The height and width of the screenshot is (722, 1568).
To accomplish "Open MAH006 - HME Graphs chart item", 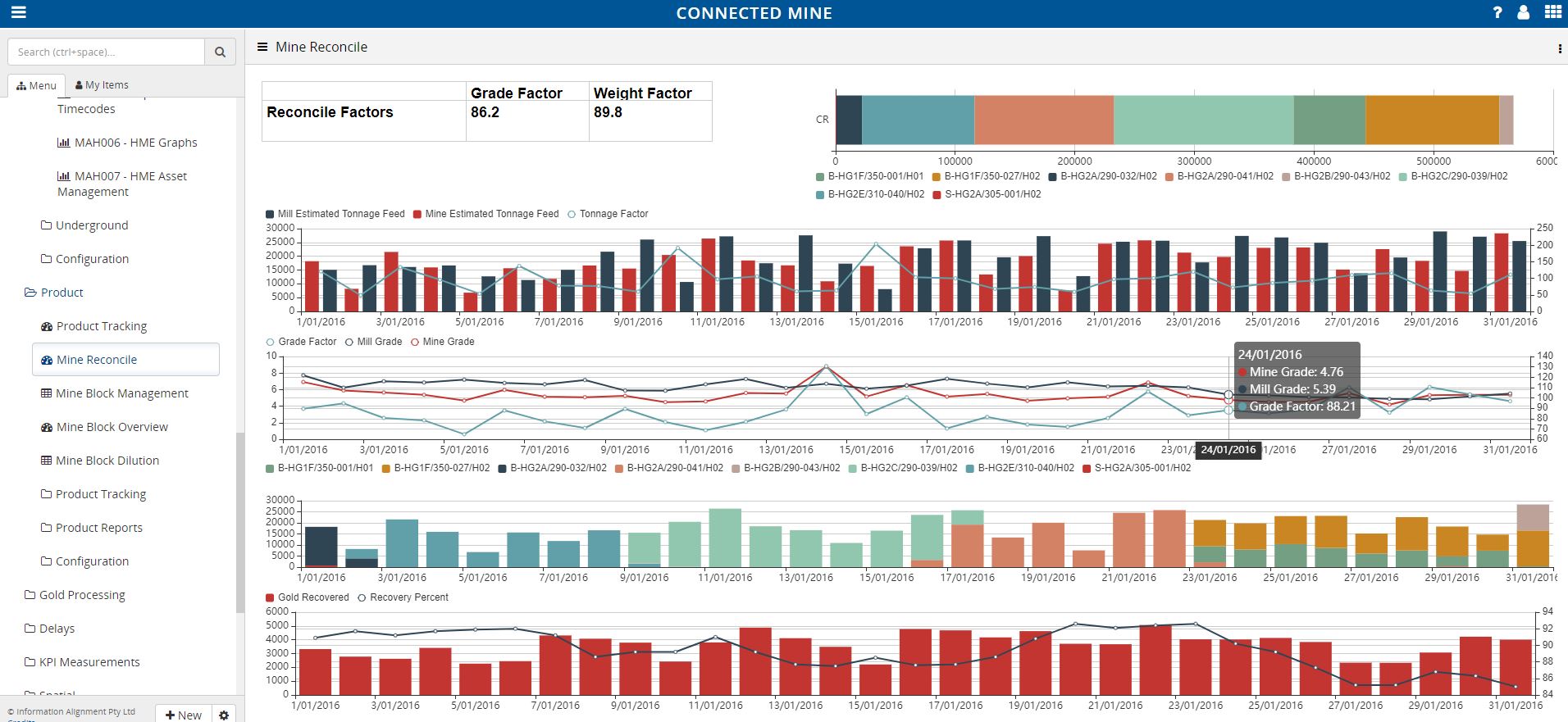I will pos(127,143).
